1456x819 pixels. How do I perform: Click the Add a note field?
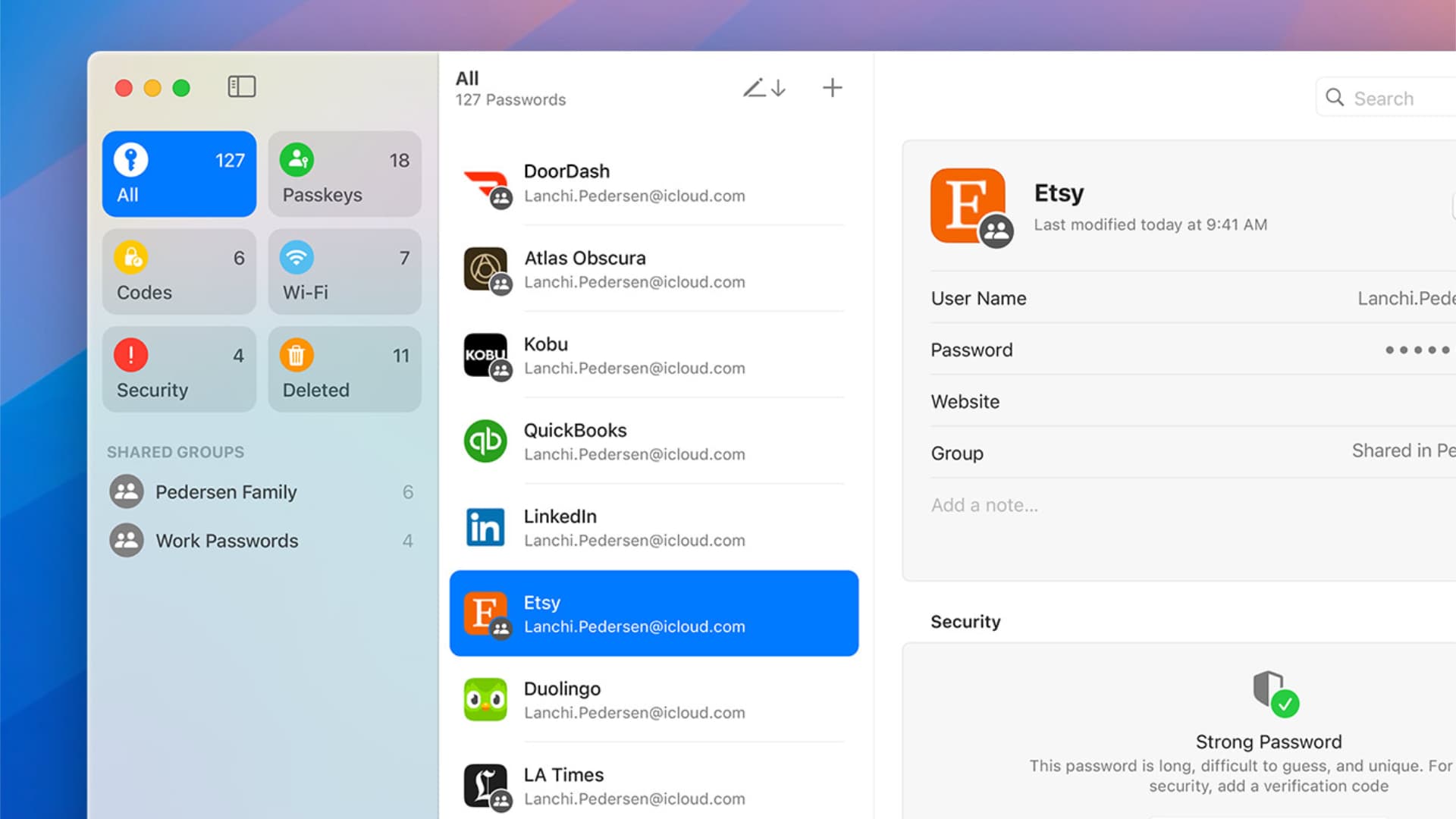984,505
